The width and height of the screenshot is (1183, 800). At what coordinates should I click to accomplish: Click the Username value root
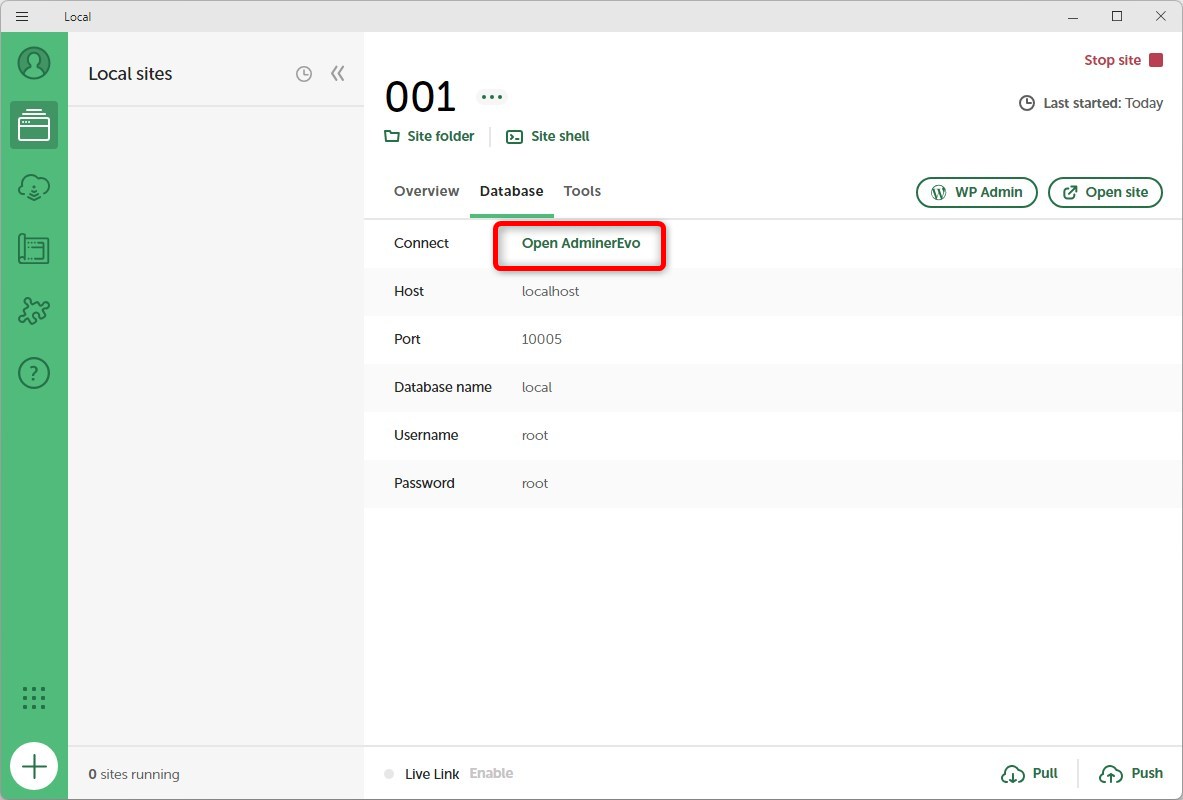535,435
